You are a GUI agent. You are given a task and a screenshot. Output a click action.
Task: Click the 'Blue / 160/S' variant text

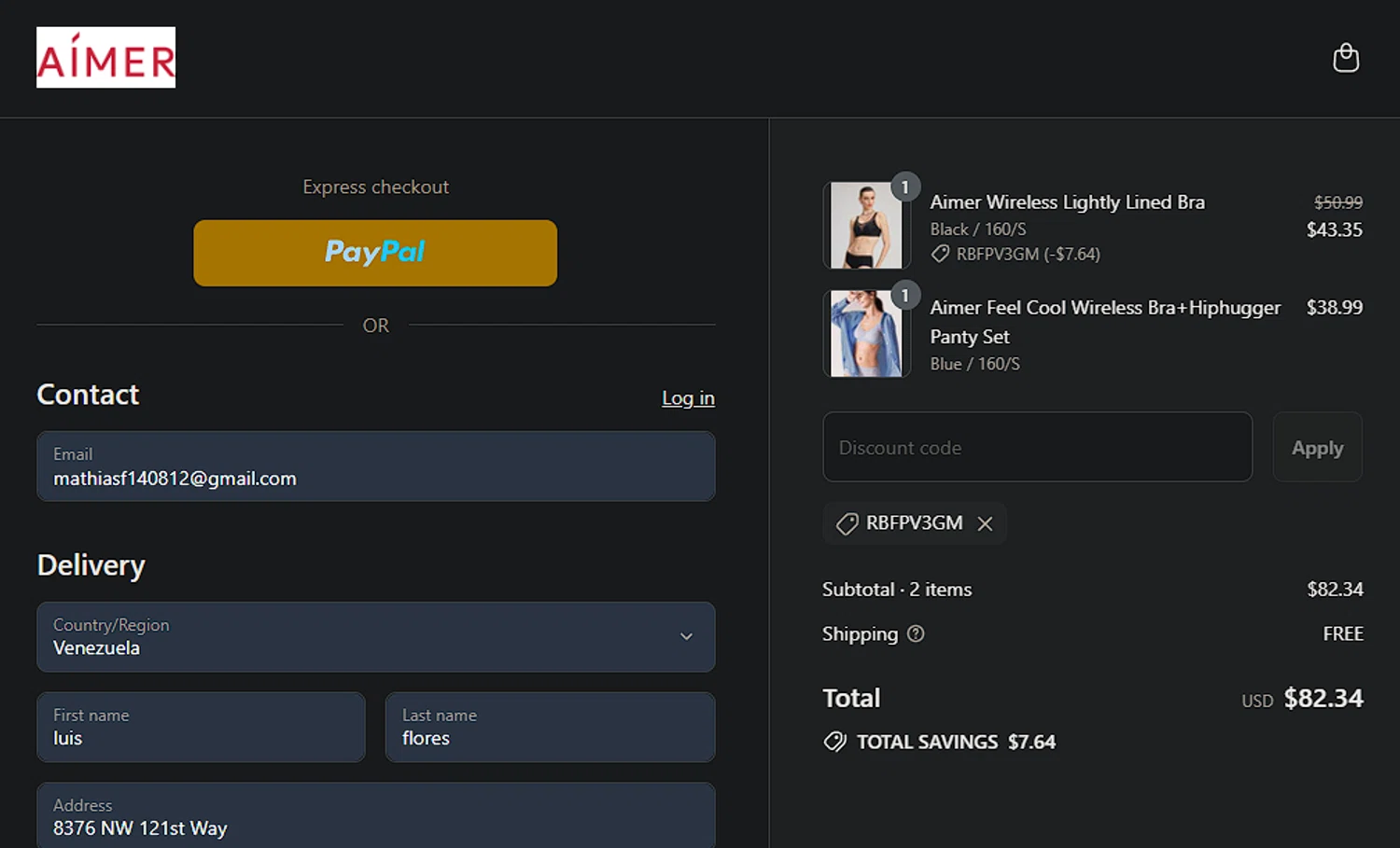click(974, 364)
